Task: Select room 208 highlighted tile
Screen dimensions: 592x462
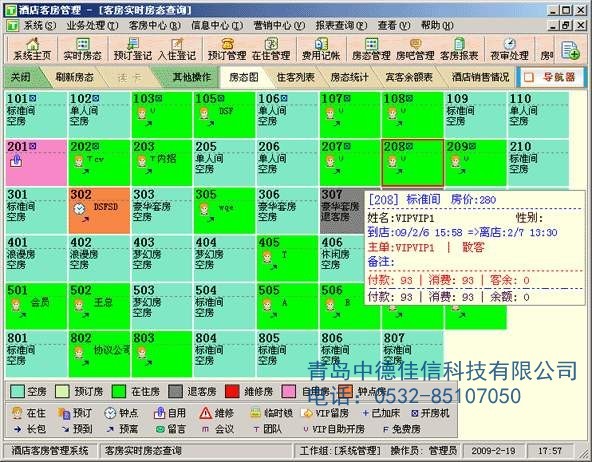Action: pyautogui.click(x=412, y=163)
